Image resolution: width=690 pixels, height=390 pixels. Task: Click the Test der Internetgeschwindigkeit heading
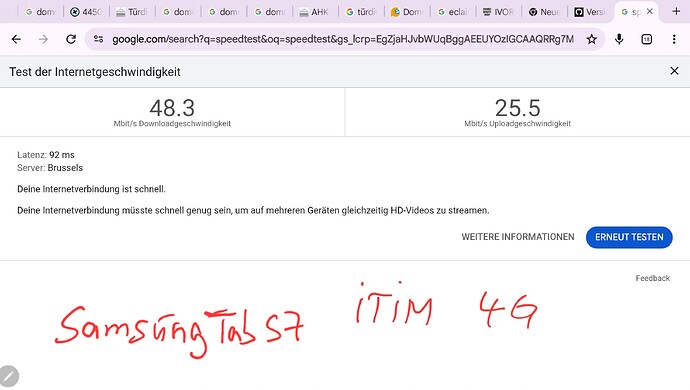[95, 72]
